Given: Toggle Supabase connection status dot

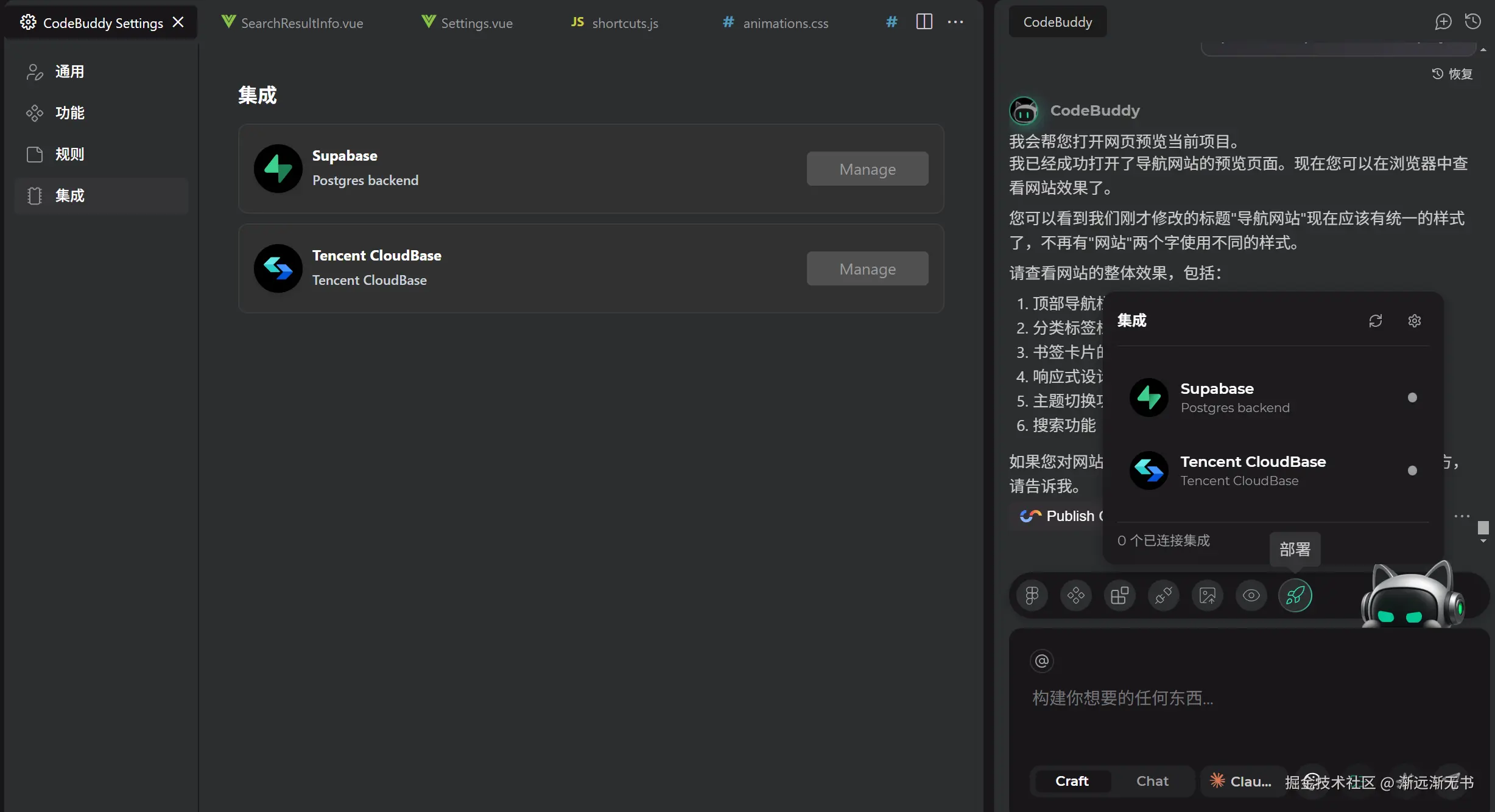Looking at the screenshot, I should coord(1412,397).
